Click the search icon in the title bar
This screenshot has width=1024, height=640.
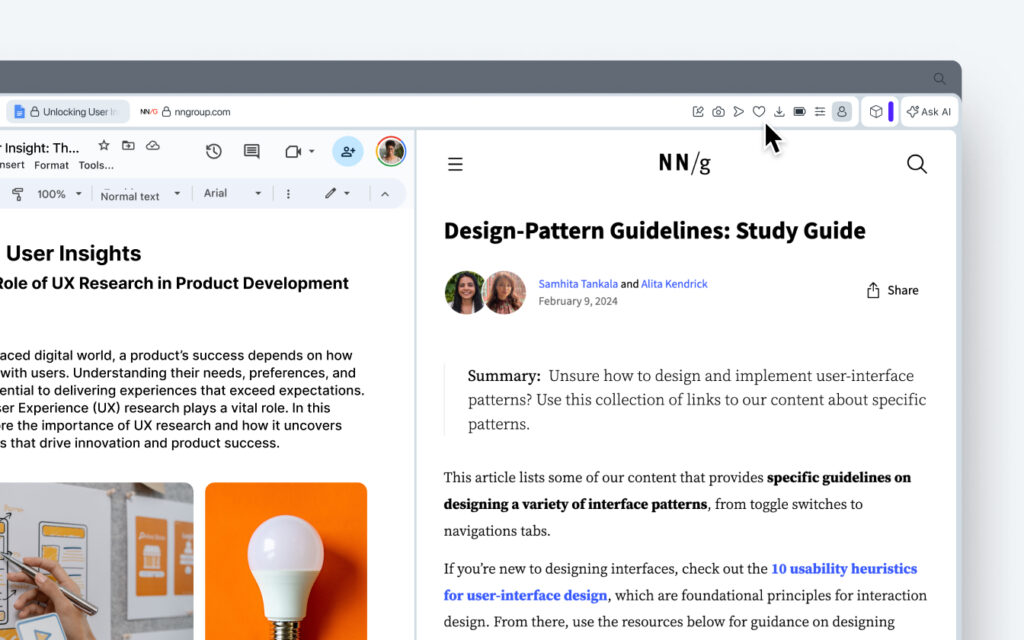point(939,78)
